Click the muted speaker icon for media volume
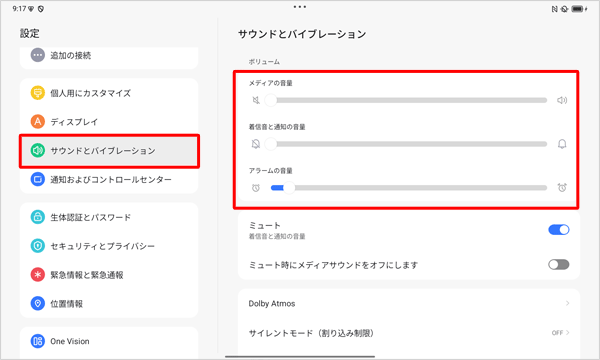This screenshot has width=600, height=360. (256, 100)
